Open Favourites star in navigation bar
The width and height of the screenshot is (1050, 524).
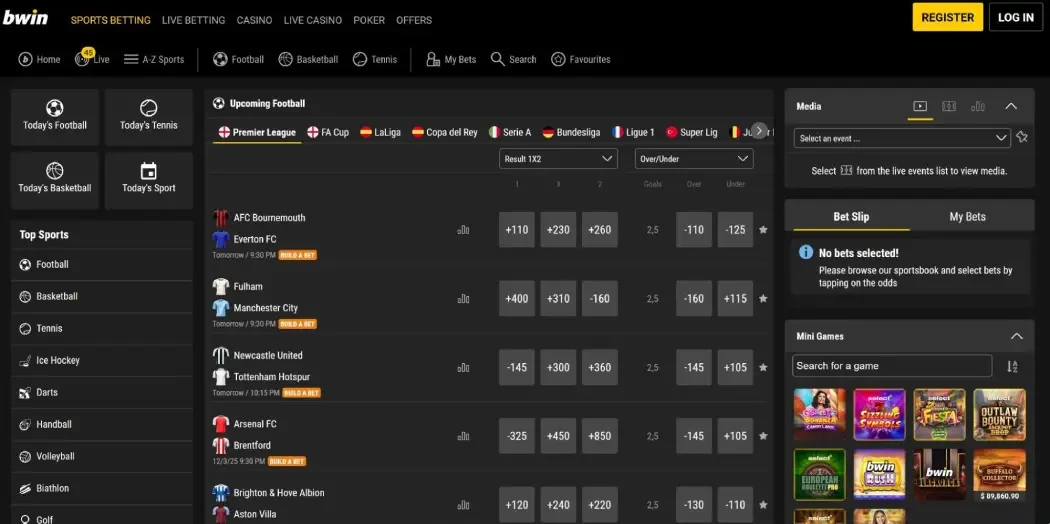click(558, 60)
